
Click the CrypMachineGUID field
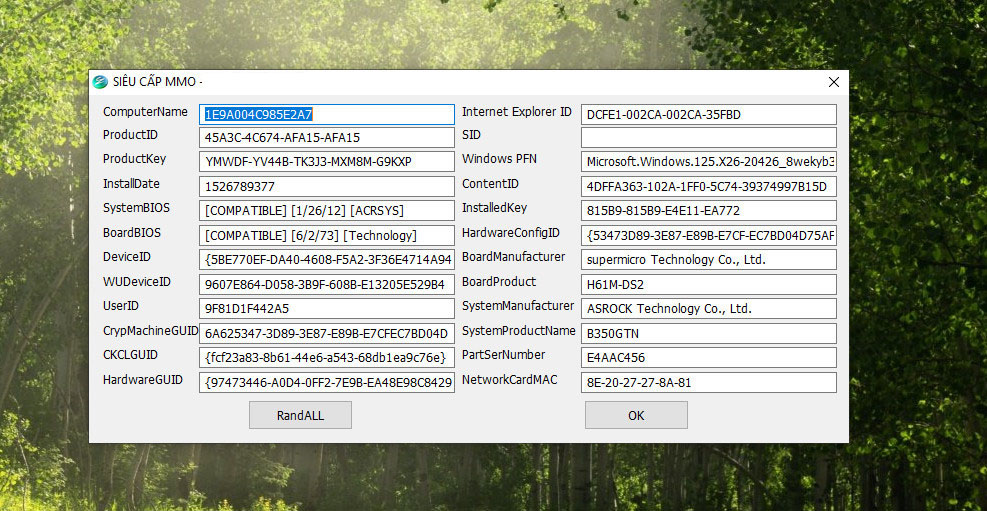tap(327, 334)
